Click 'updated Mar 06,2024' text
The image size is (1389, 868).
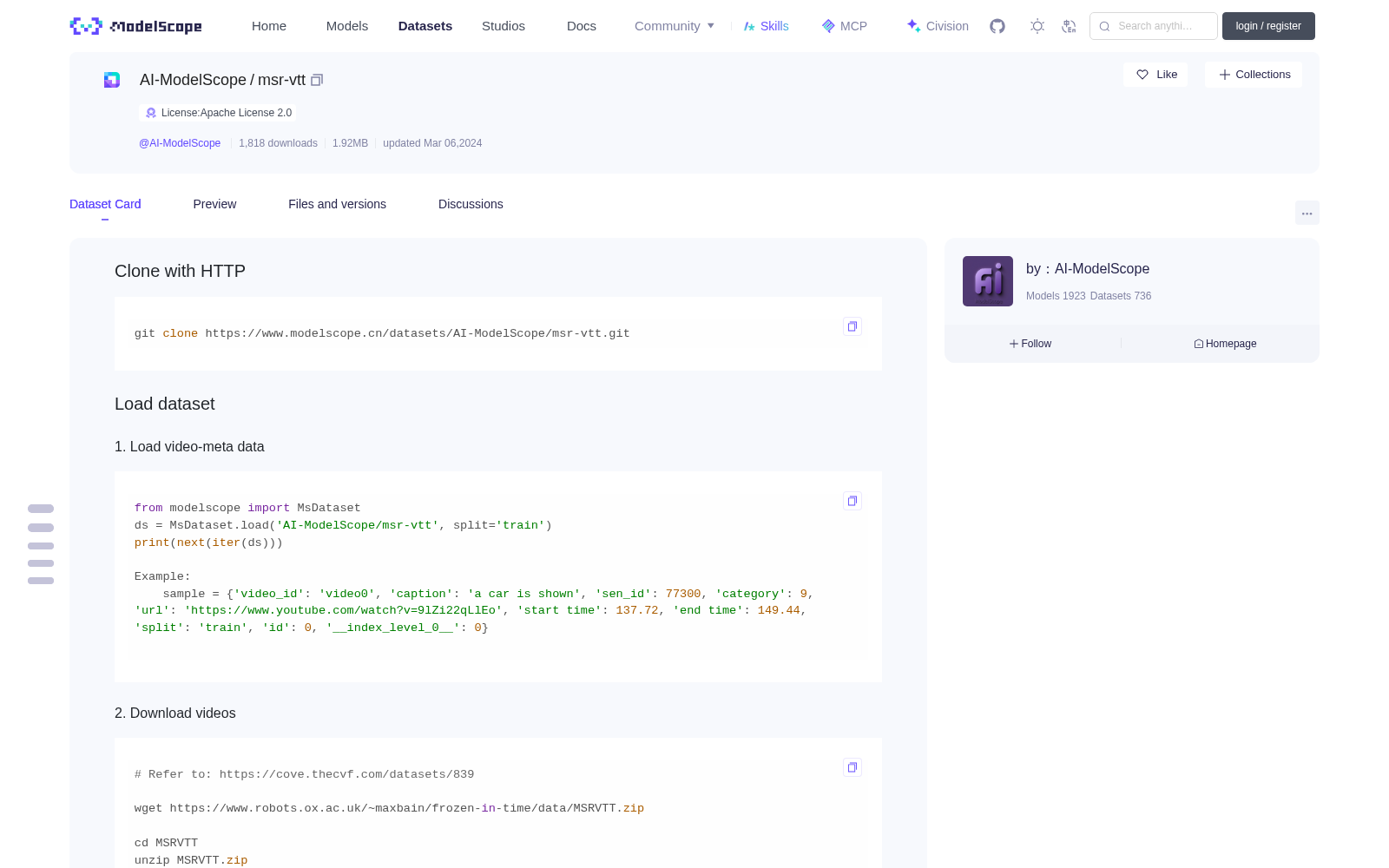(x=432, y=143)
